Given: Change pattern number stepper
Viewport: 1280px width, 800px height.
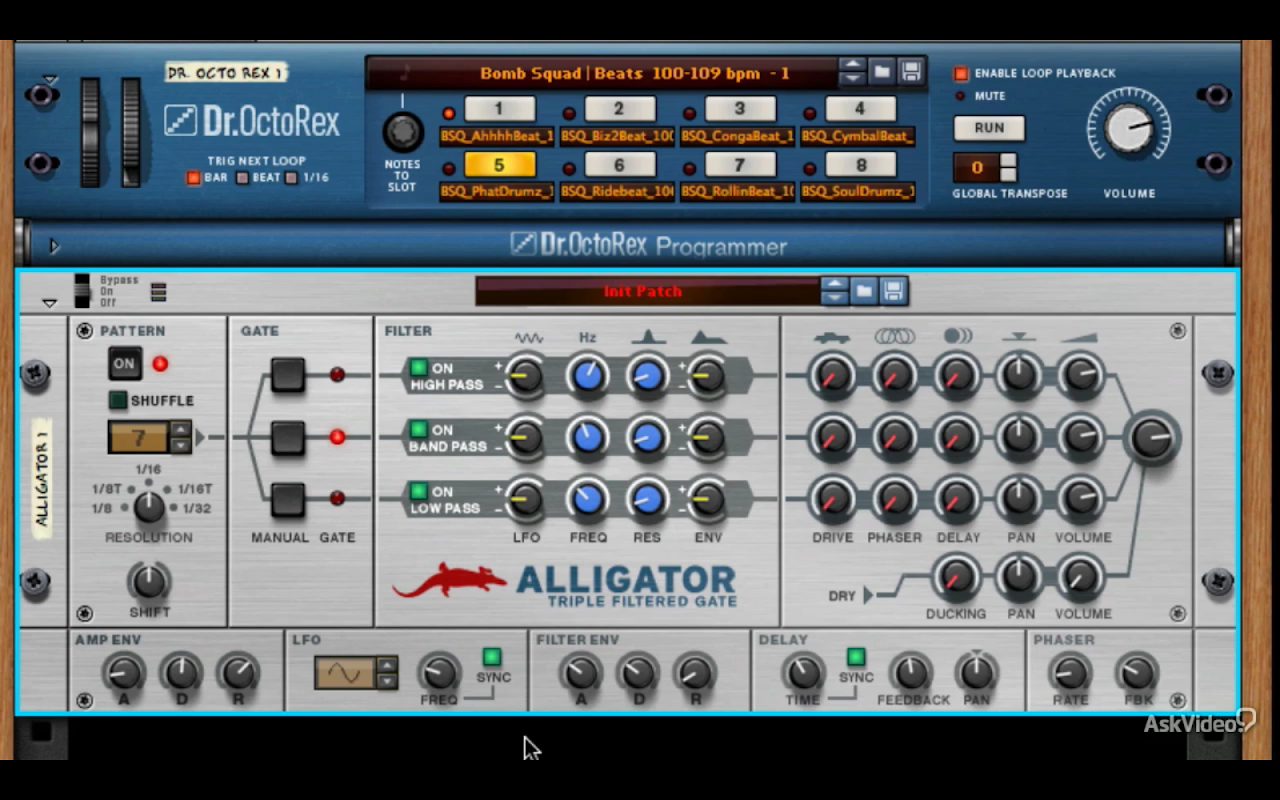Looking at the screenshot, I should pos(180,438).
